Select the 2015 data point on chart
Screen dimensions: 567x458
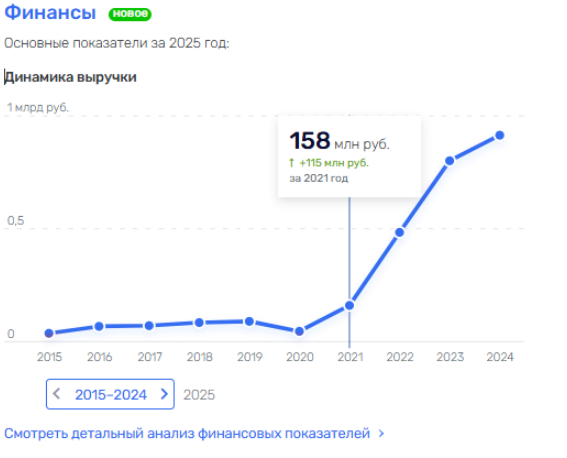[x=49, y=333]
